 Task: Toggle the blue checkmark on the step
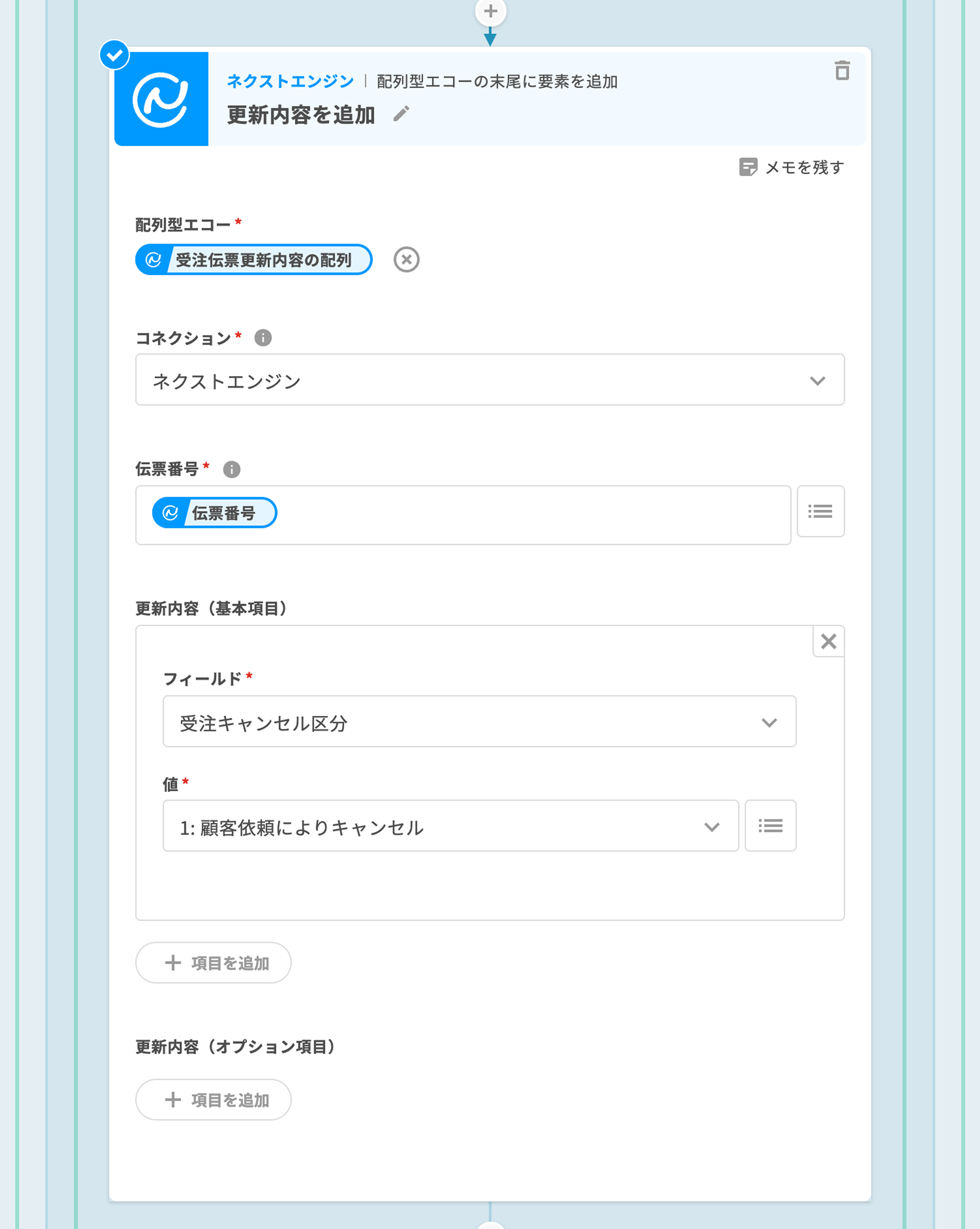[x=114, y=55]
